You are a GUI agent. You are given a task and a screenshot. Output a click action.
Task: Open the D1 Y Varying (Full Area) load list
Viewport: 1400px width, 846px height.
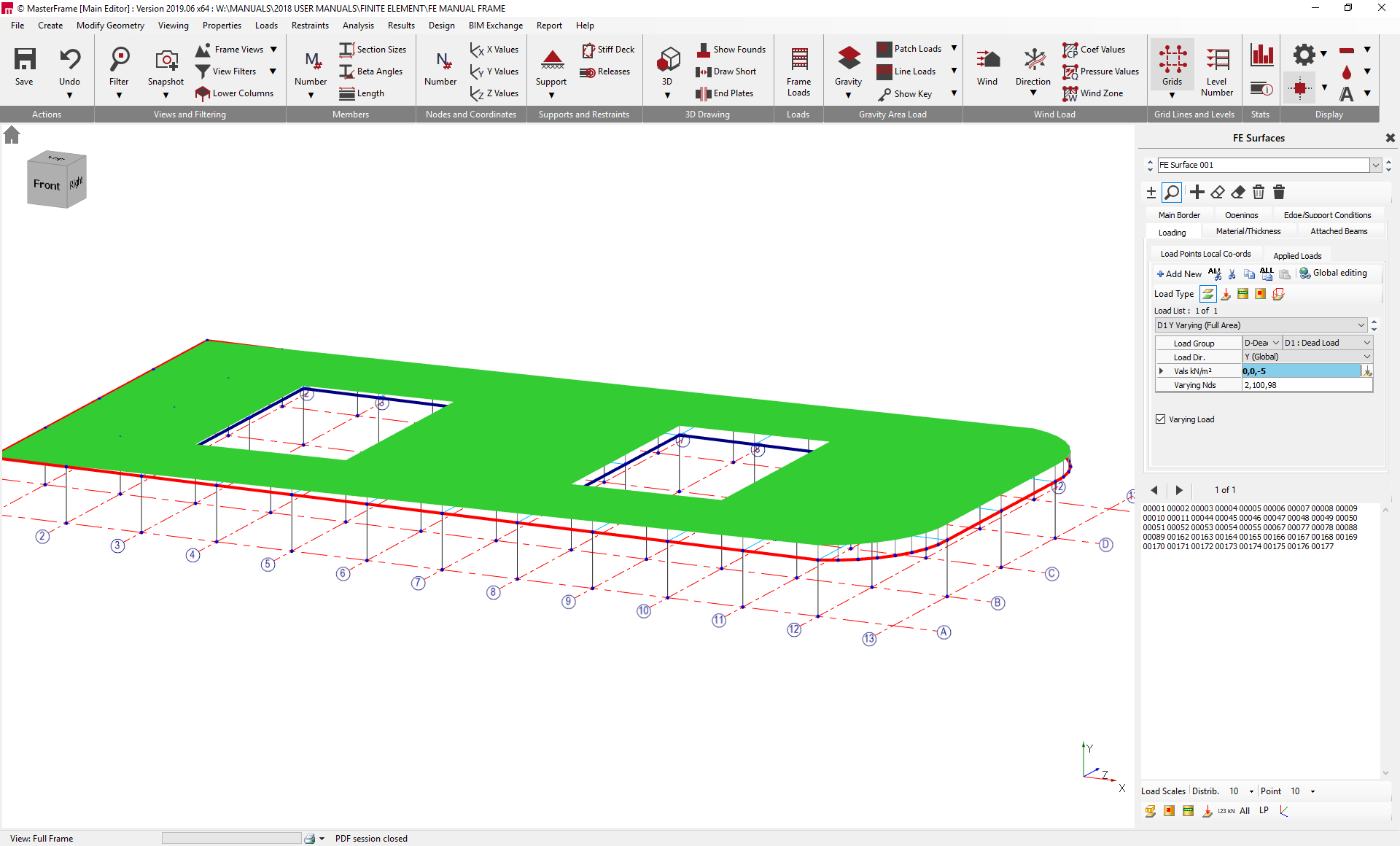(x=1261, y=325)
